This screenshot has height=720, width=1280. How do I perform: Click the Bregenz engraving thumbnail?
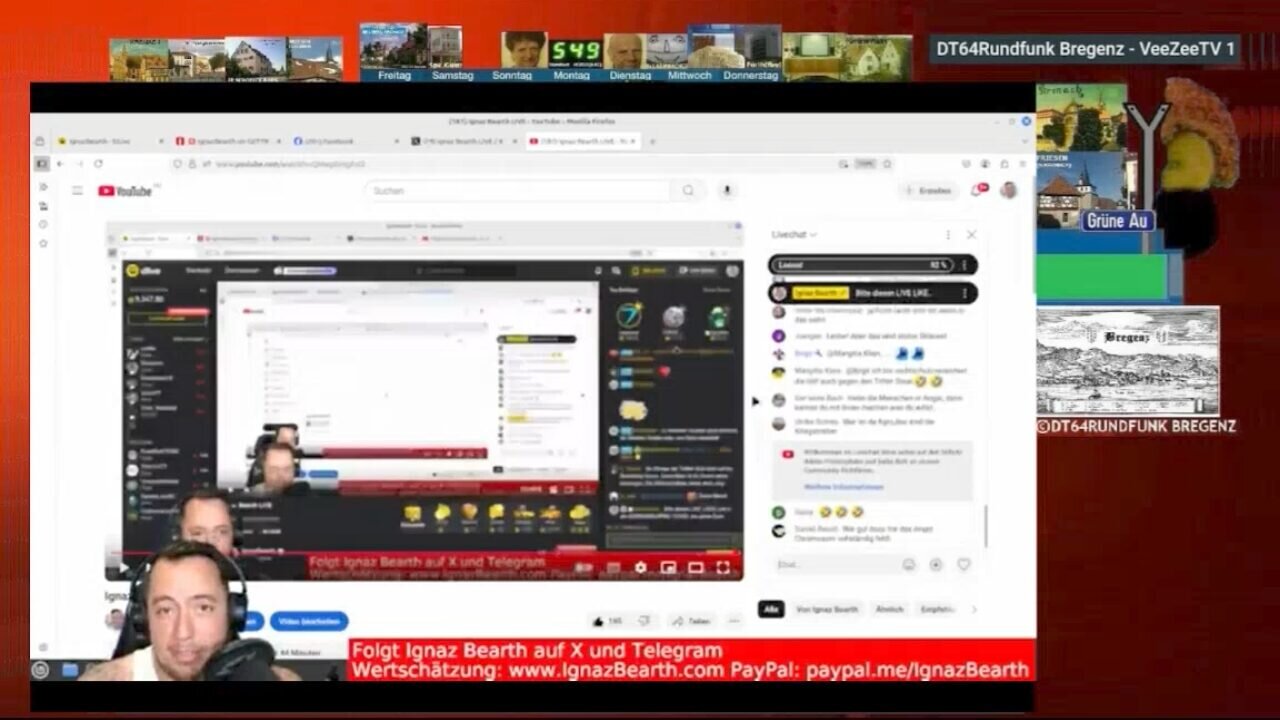pyautogui.click(x=1128, y=362)
